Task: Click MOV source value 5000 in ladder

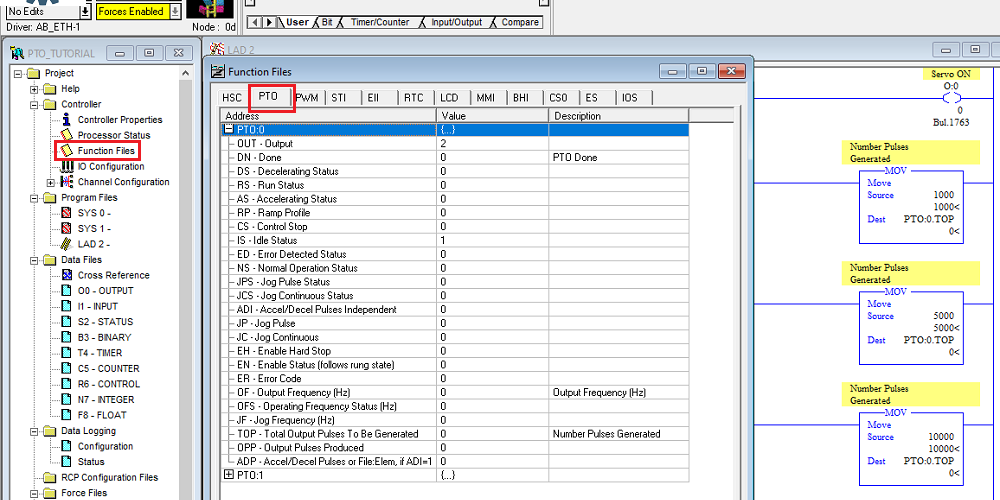Action: [x=943, y=316]
